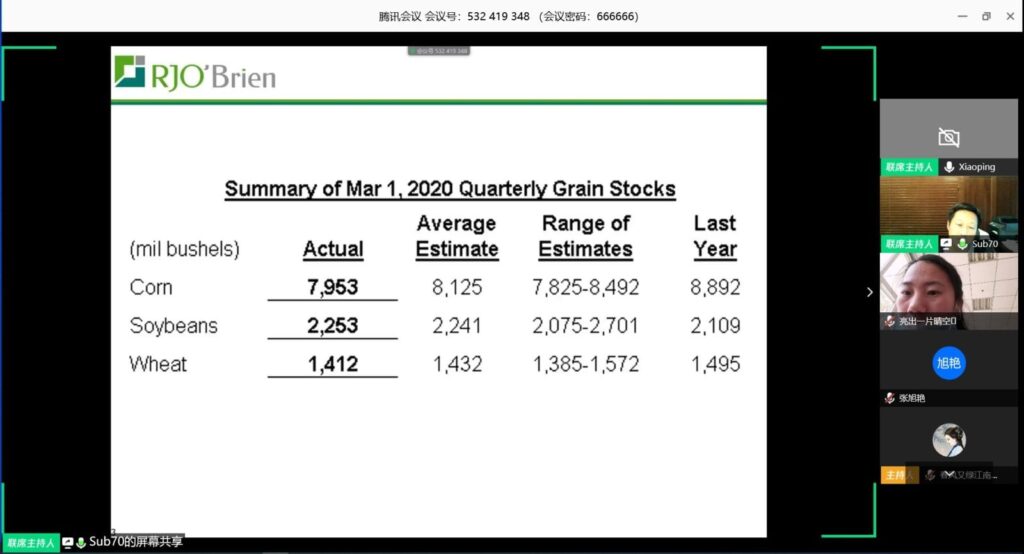Click the camera-off icon on Xiaoping's tile
1024x554 pixels.
click(x=948, y=137)
